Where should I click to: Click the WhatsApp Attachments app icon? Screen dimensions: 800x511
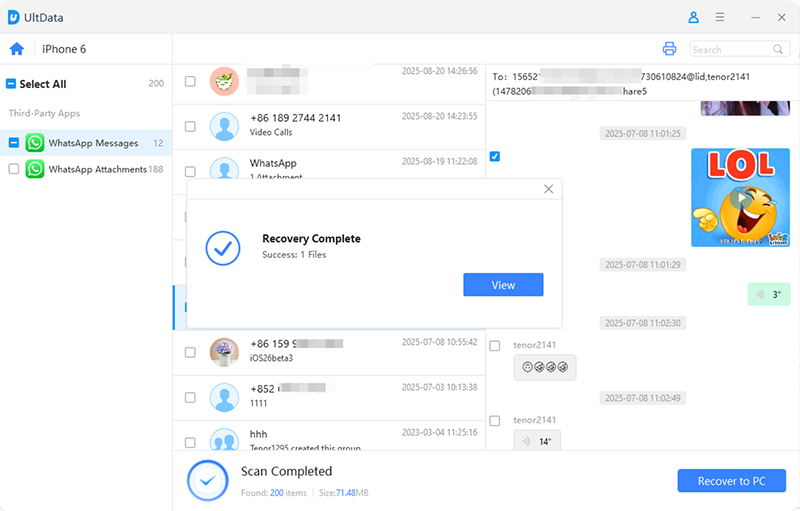[35, 169]
